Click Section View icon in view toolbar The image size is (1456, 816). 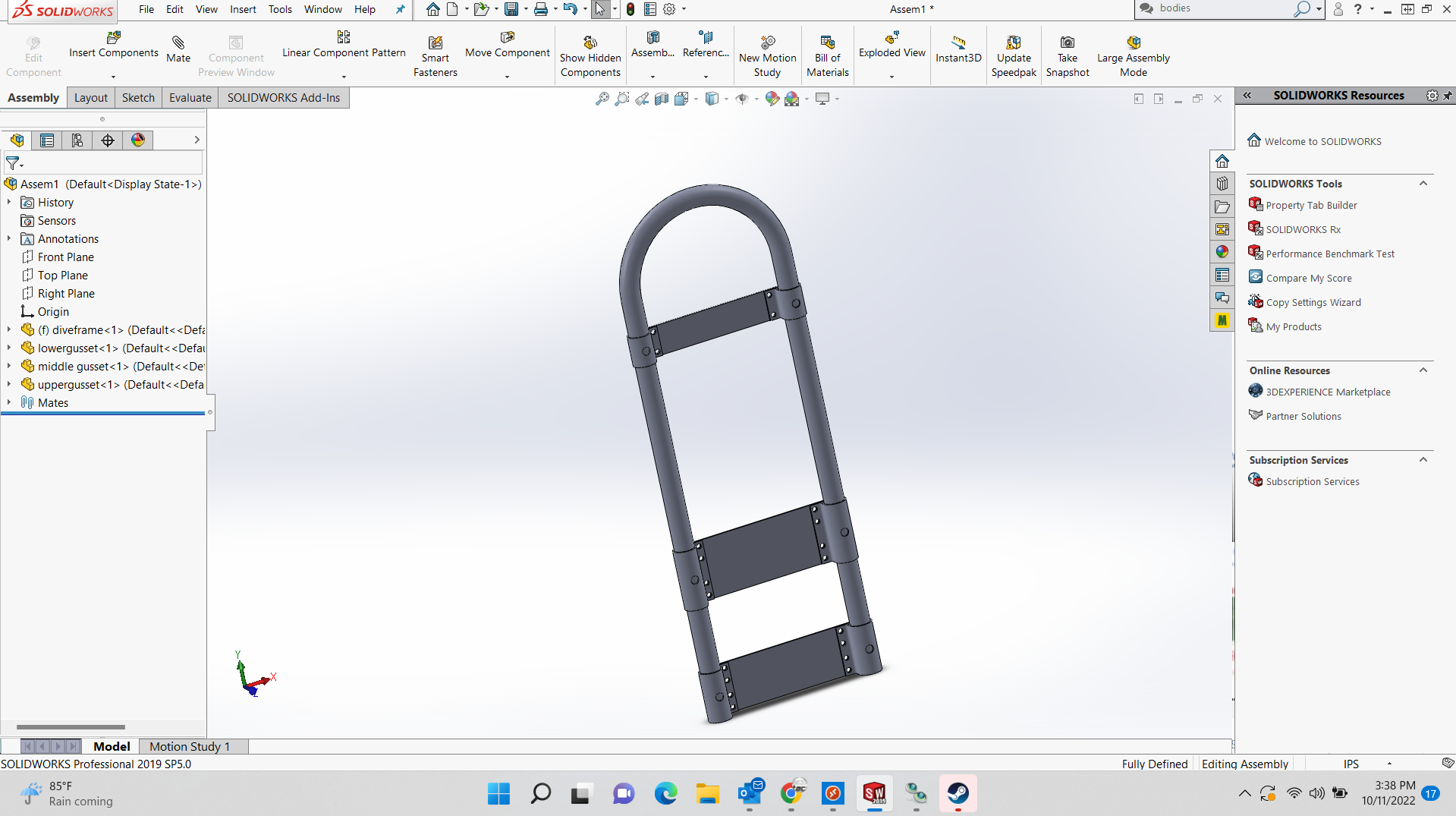pos(662,99)
